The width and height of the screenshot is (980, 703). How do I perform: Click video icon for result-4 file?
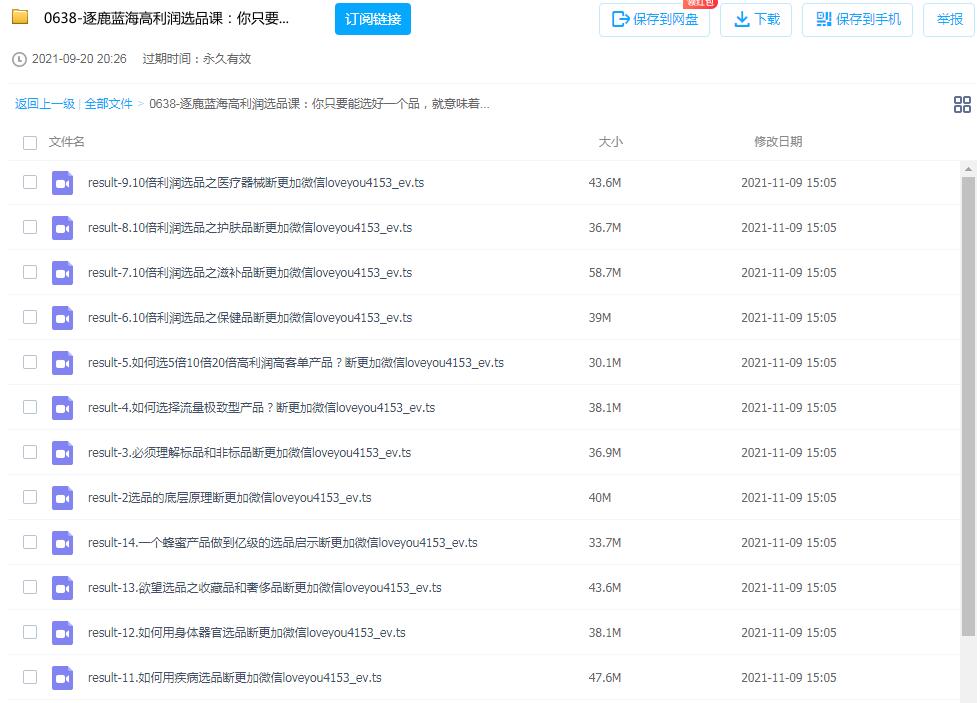(62, 408)
